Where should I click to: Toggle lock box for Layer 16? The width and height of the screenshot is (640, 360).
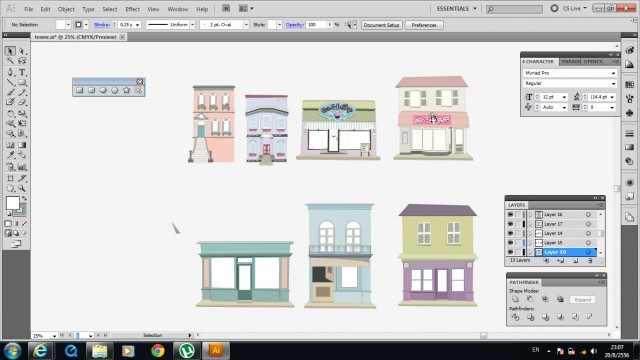click(518, 214)
